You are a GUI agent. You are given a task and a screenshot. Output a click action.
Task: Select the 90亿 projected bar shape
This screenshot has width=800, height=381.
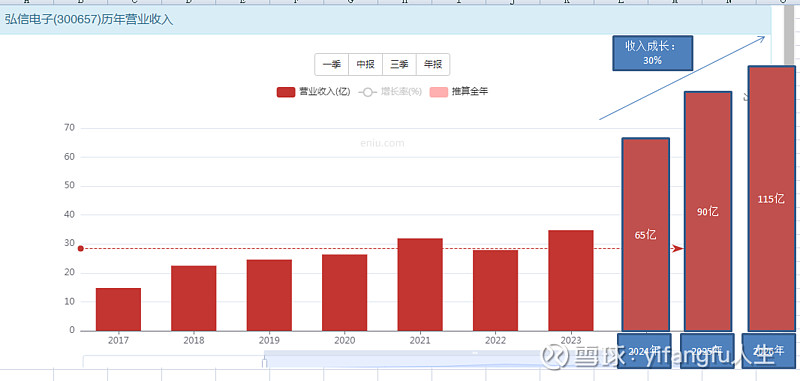(708, 211)
